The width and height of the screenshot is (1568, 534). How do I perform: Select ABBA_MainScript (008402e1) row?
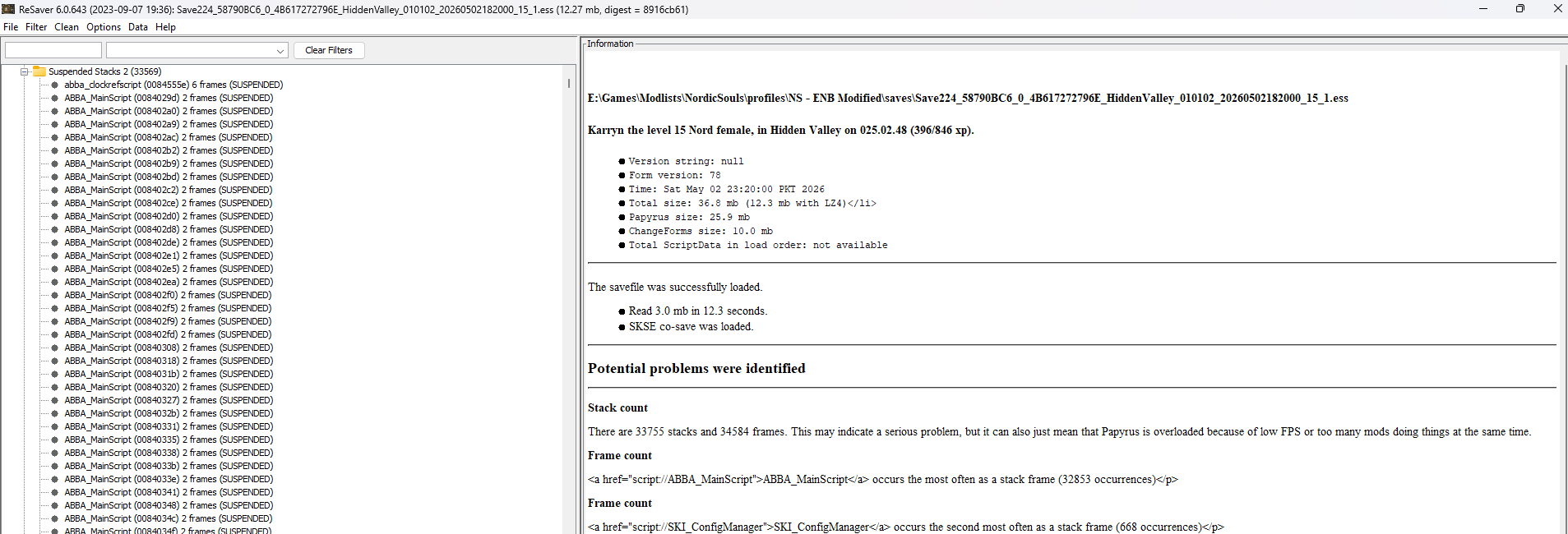click(x=169, y=255)
